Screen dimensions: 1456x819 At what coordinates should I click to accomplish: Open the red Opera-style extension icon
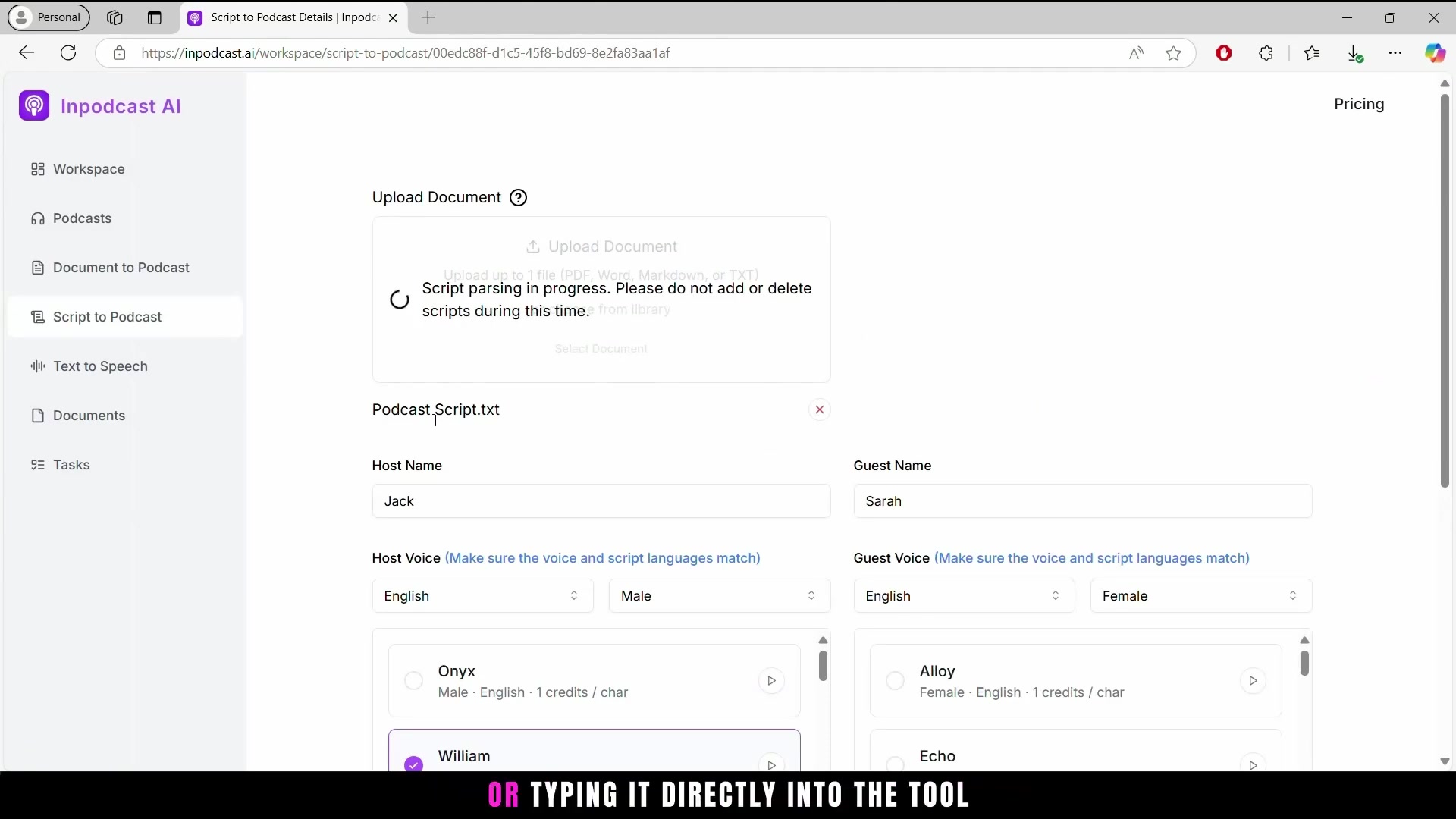(x=1224, y=53)
